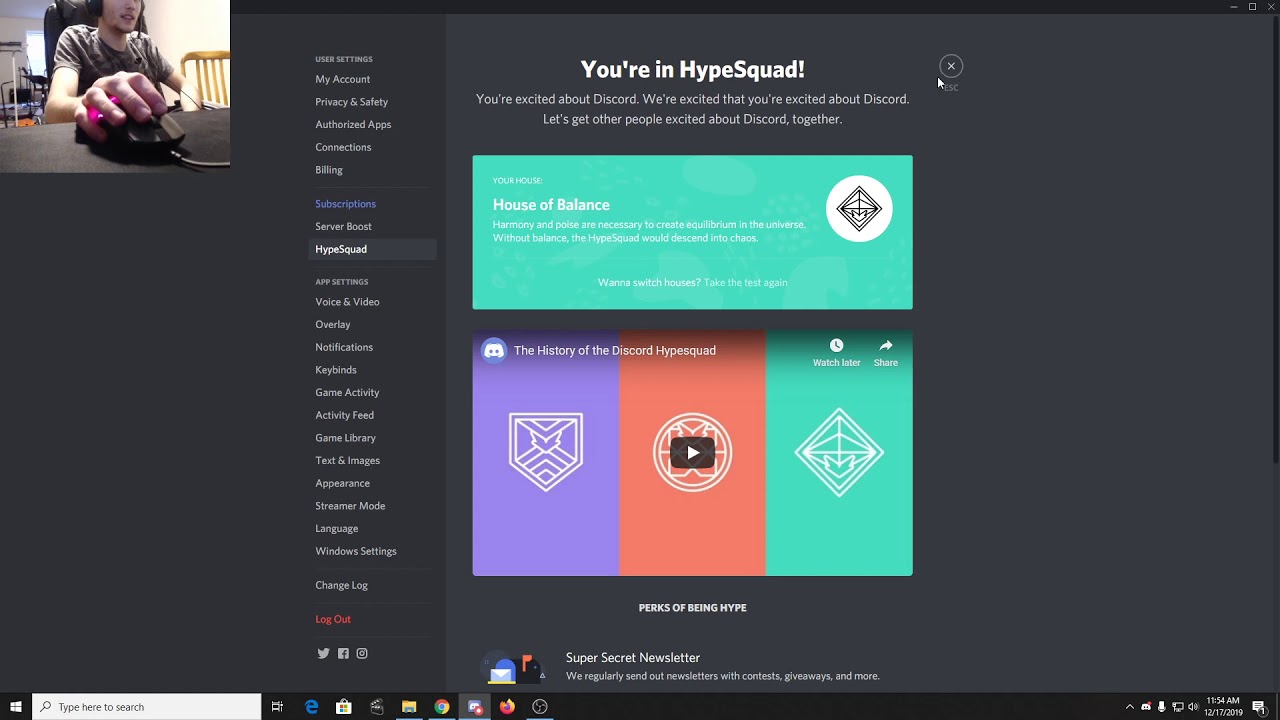
Task: Play the Hypesquad history video
Action: [692, 453]
